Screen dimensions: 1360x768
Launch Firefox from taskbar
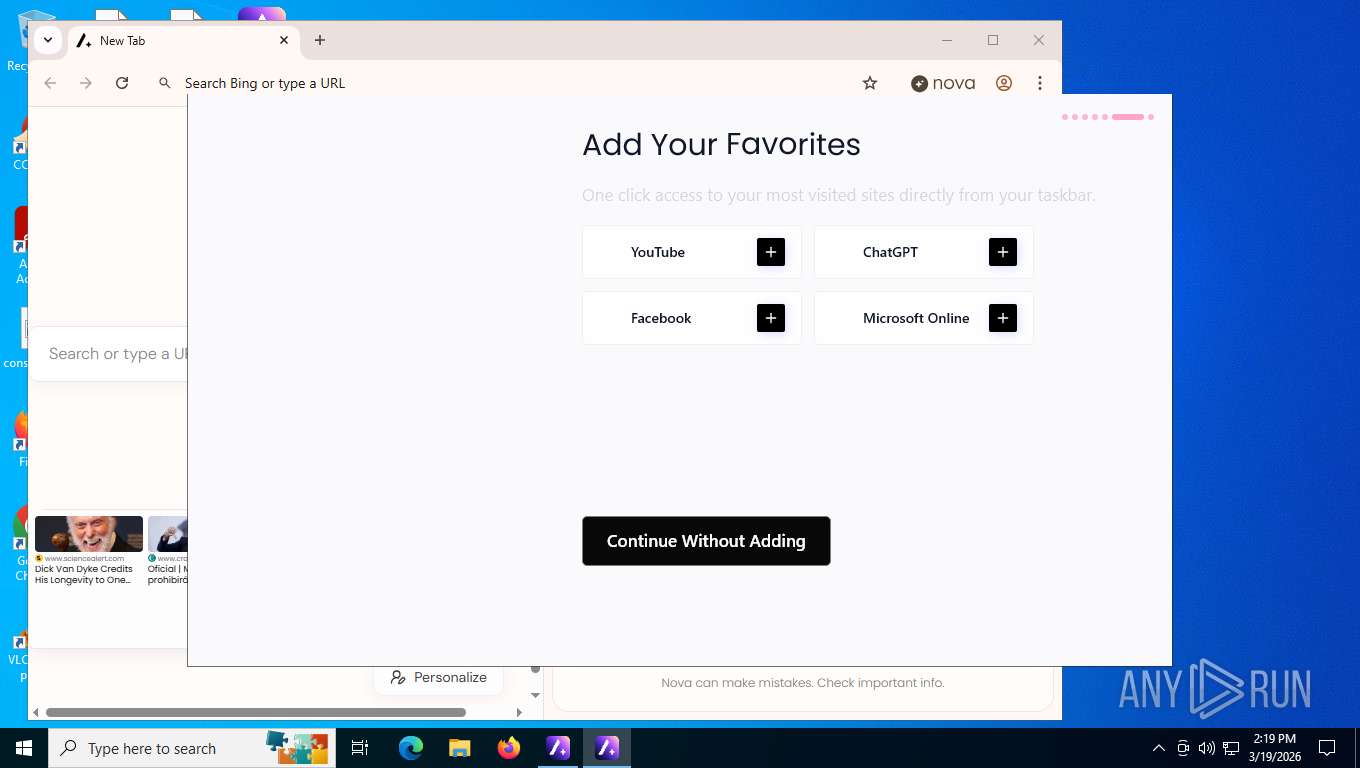(x=509, y=748)
